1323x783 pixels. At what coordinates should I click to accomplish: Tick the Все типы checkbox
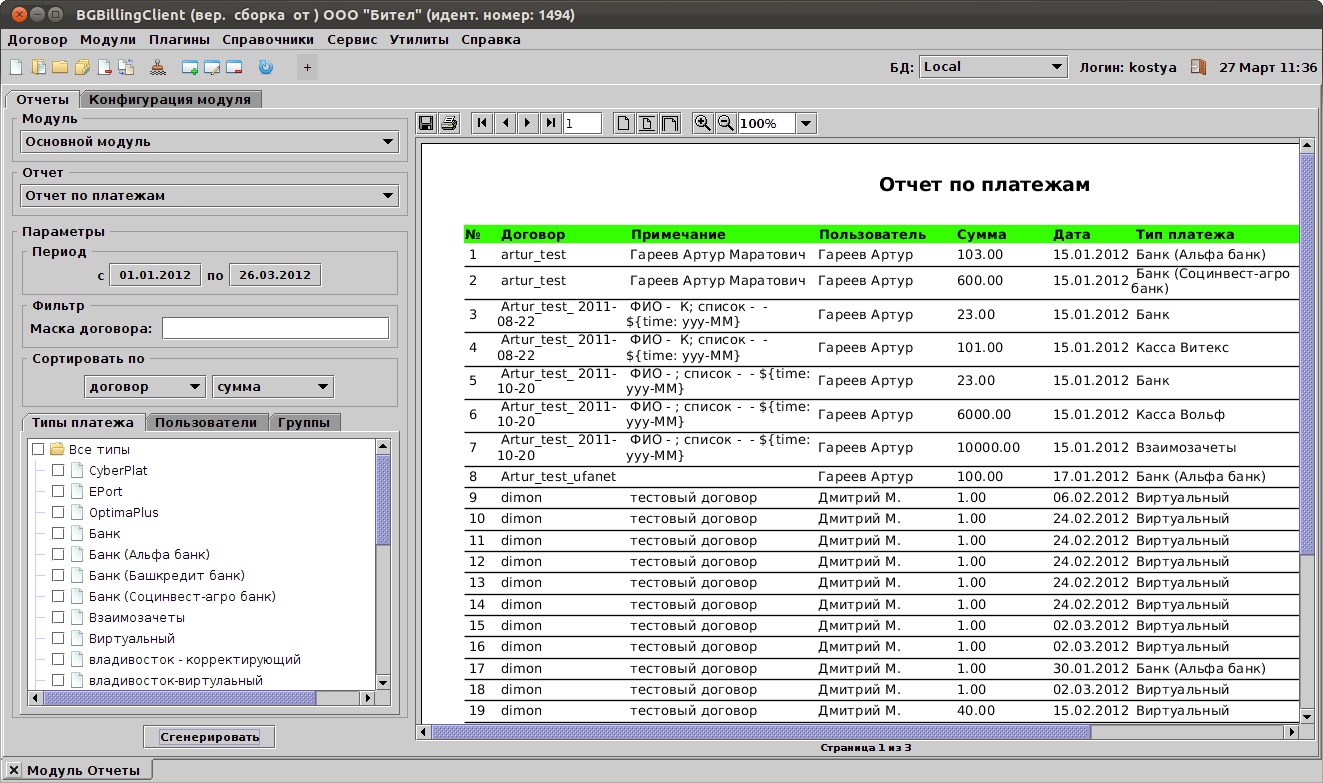38,449
